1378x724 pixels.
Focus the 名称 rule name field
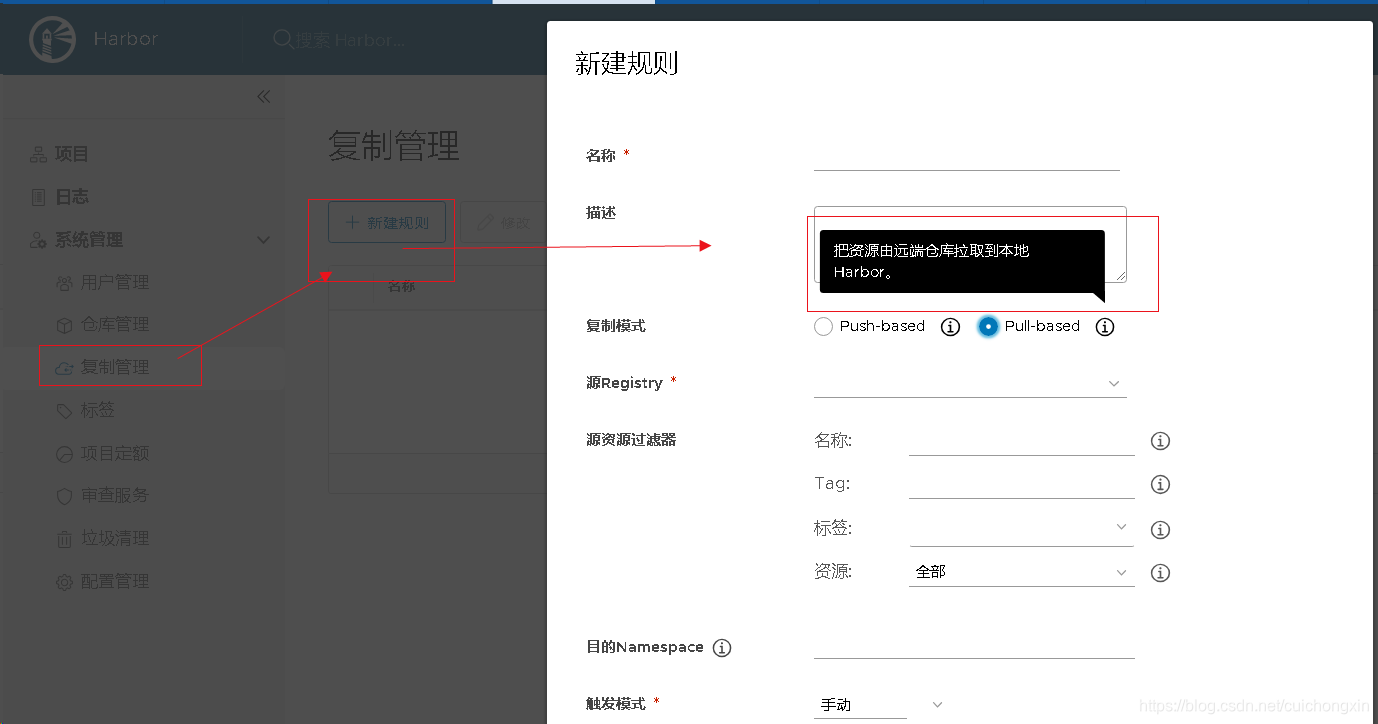pos(966,156)
